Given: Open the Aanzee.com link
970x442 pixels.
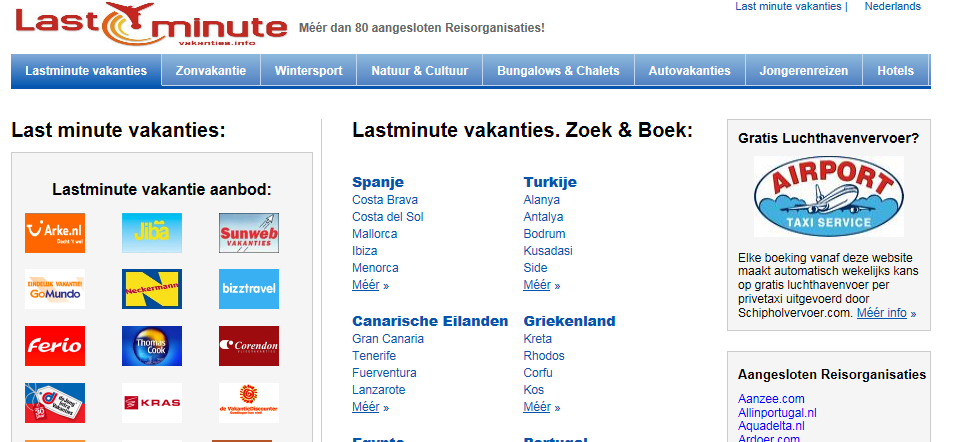Looking at the screenshot, I should [x=771, y=399].
